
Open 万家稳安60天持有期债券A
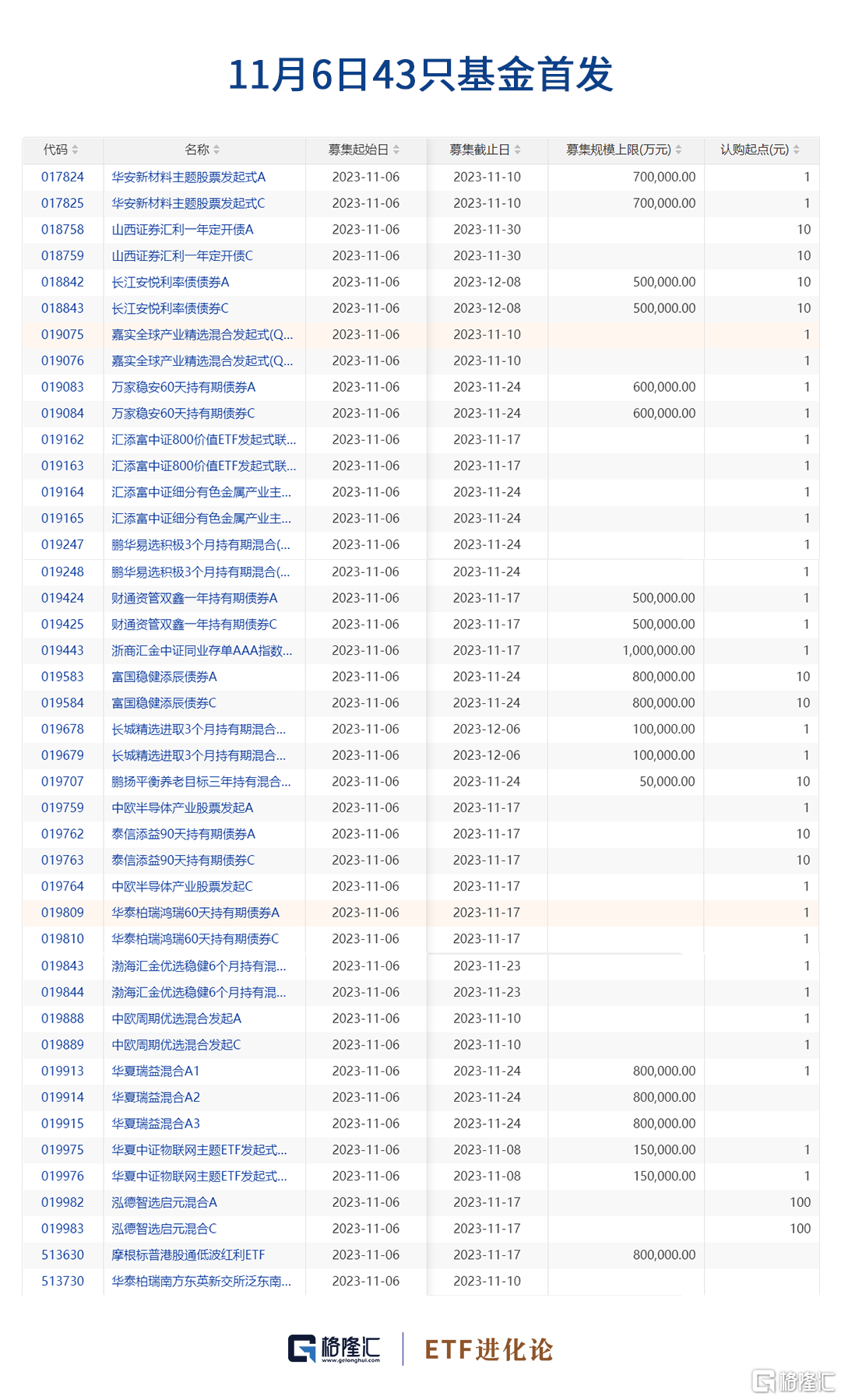[x=184, y=387]
